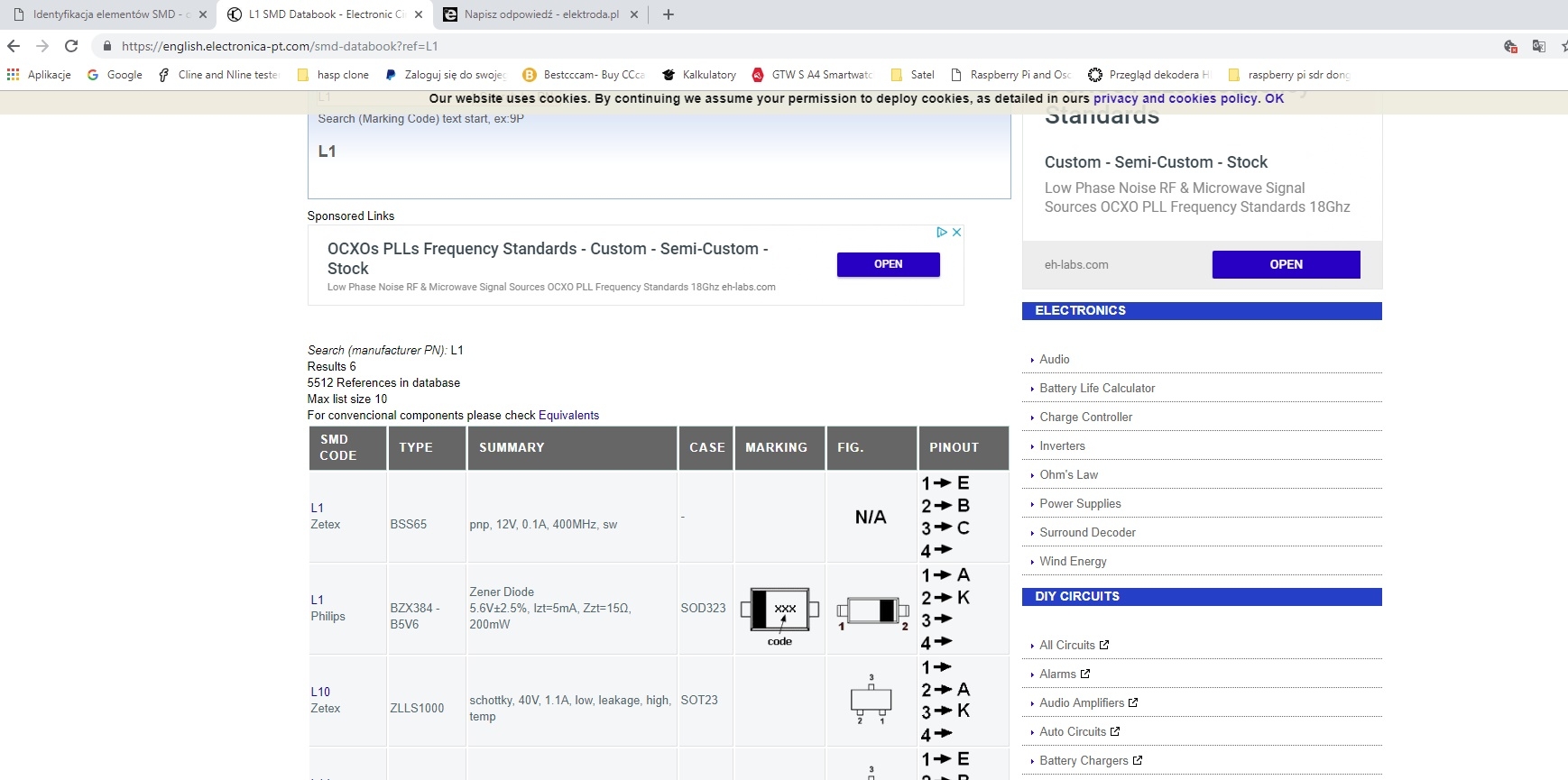Go back with browser back arrow
This screenshot has width=1568, height=780.
(13, 46)
